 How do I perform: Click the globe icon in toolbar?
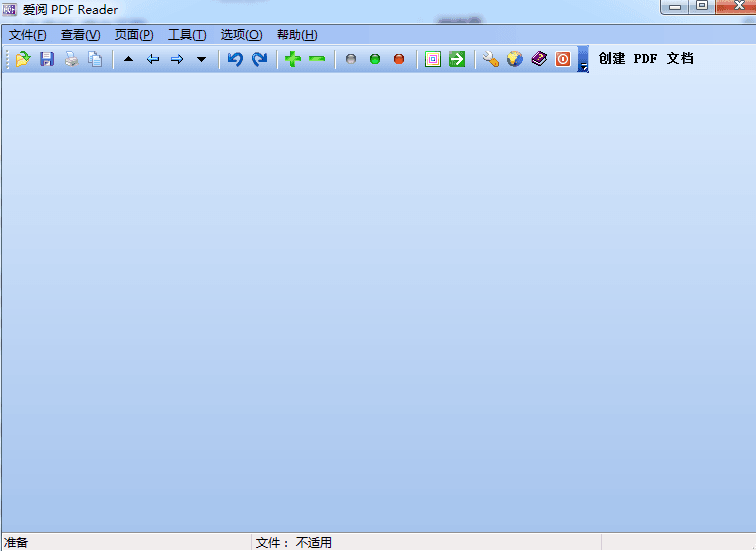(x=514, y=59)
